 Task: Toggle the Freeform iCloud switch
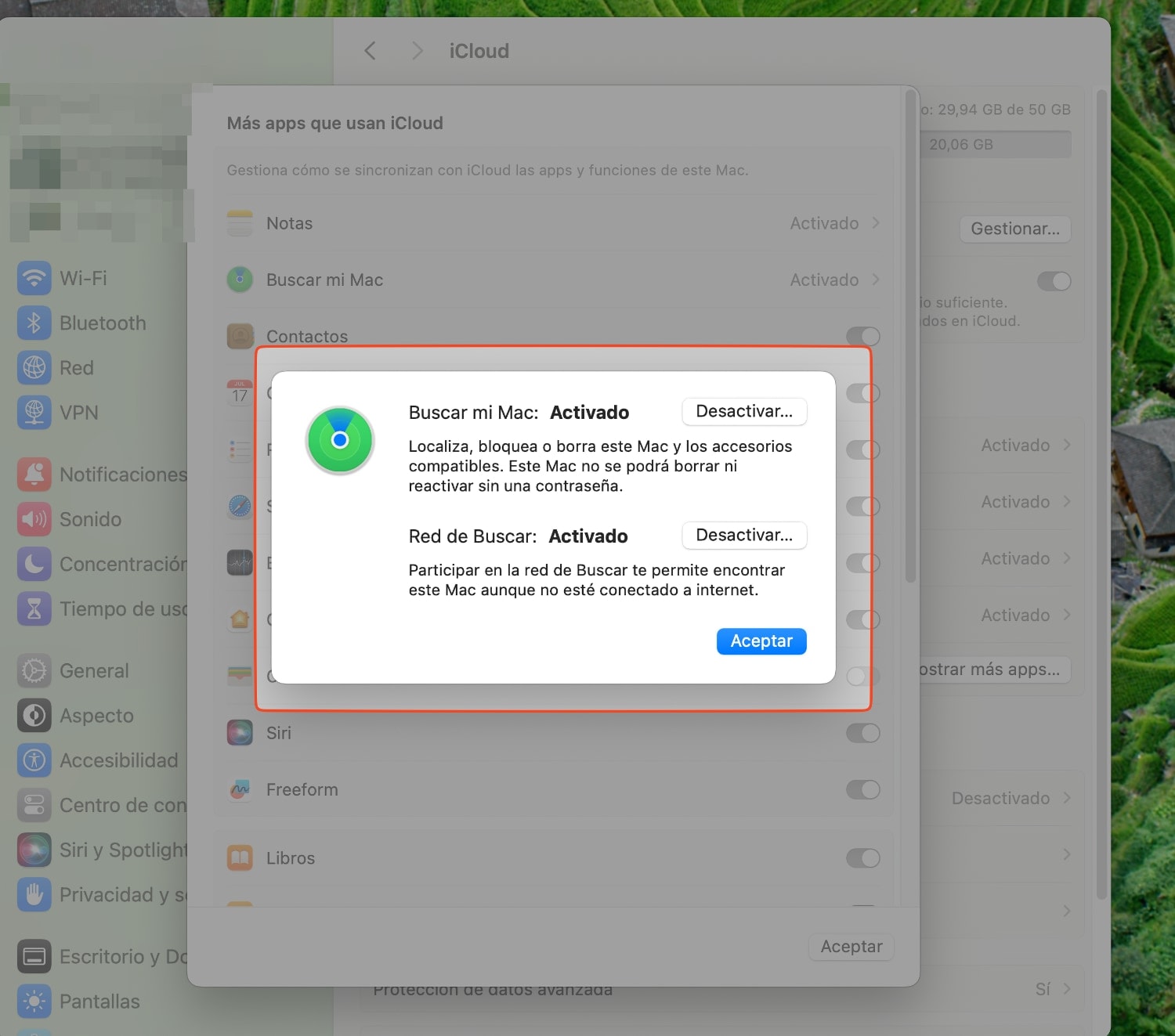863,789
